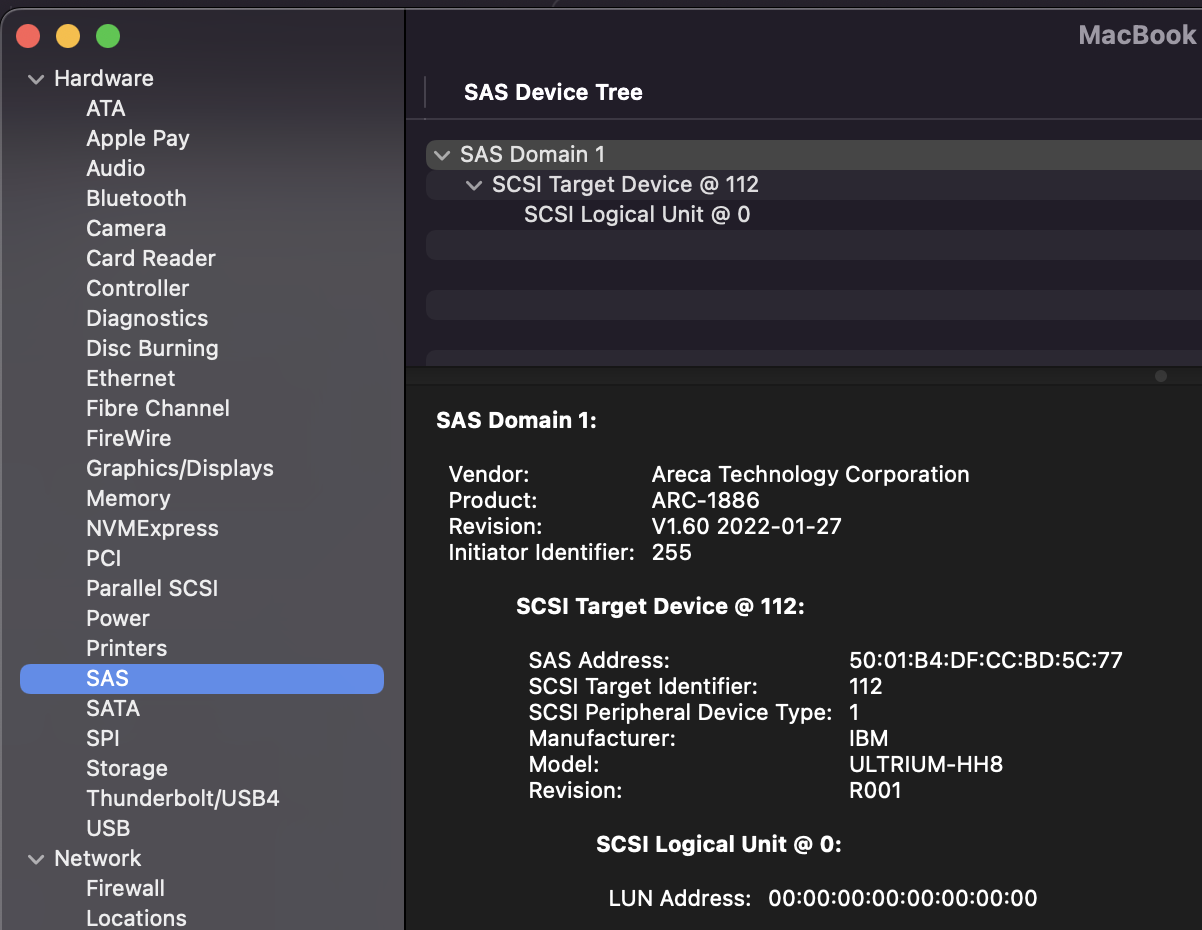The height and width of the screenshot is (930, 1202).
Task: Click SCSI Target Device @ 112: detail heading
Action: [x=660, y=606]
